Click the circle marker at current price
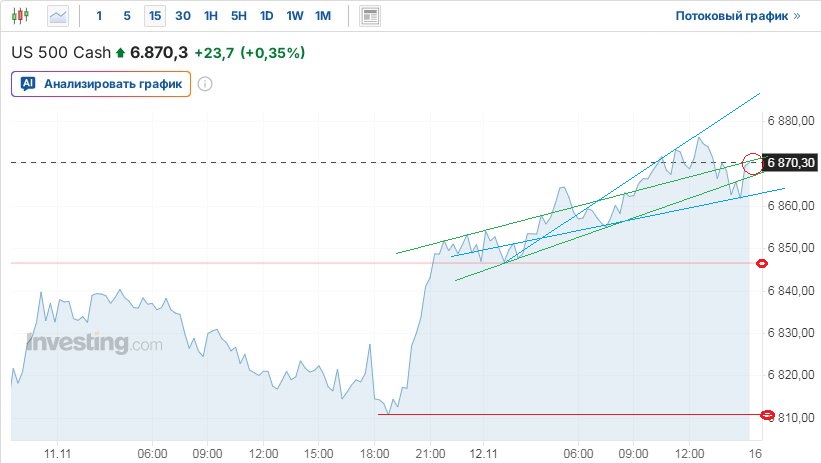This screenshot has height=463, width=821. tap(753, 162)
